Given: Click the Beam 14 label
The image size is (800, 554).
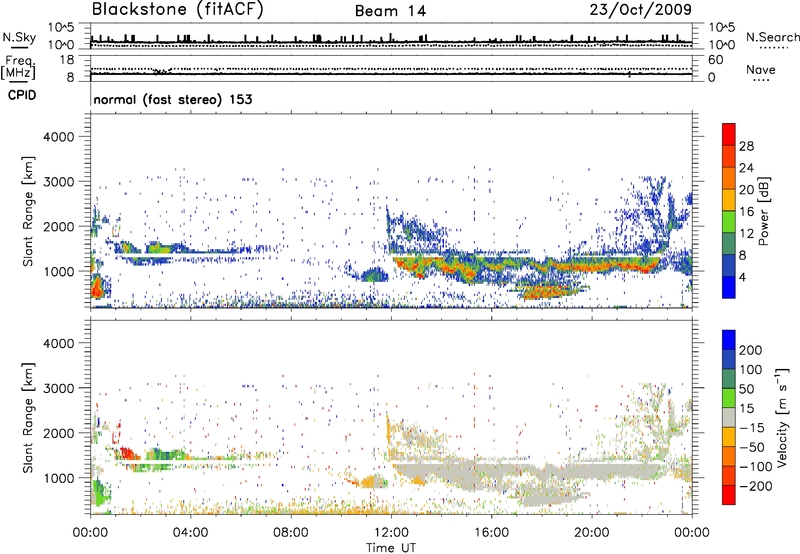Looking at the screenshot, I should 390,11.
